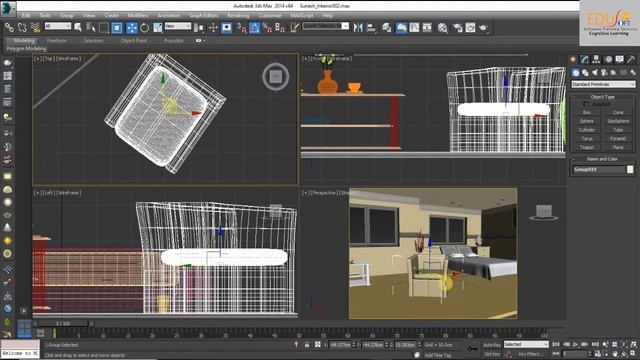
Task: Open the selection filter dropdown
Action: tap(58, 26)
